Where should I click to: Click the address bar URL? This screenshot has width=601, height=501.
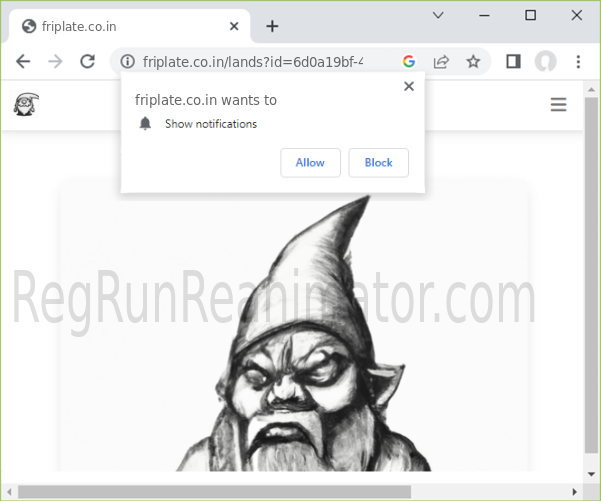point(260,62)
